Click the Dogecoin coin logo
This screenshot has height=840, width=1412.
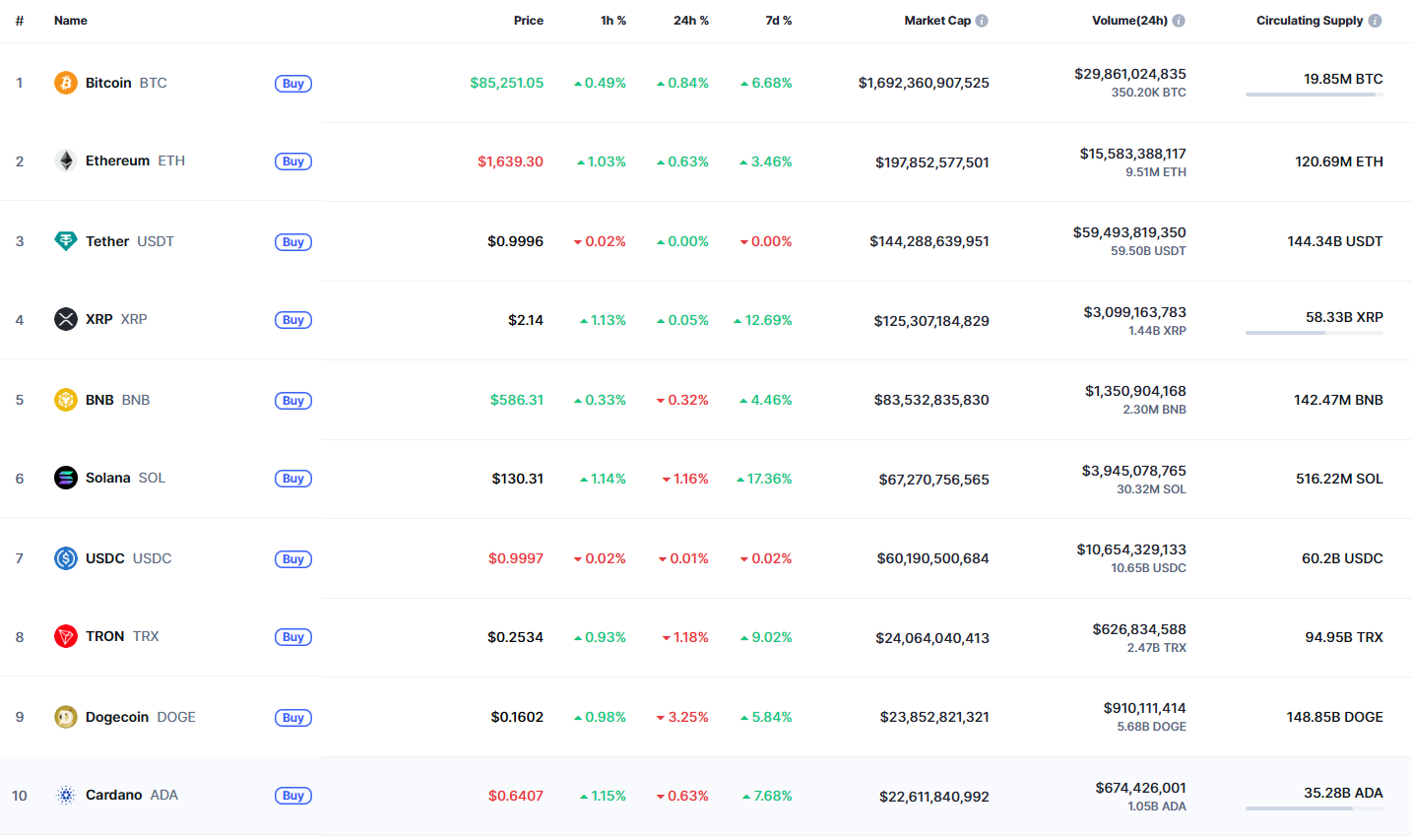click(66, 717)
